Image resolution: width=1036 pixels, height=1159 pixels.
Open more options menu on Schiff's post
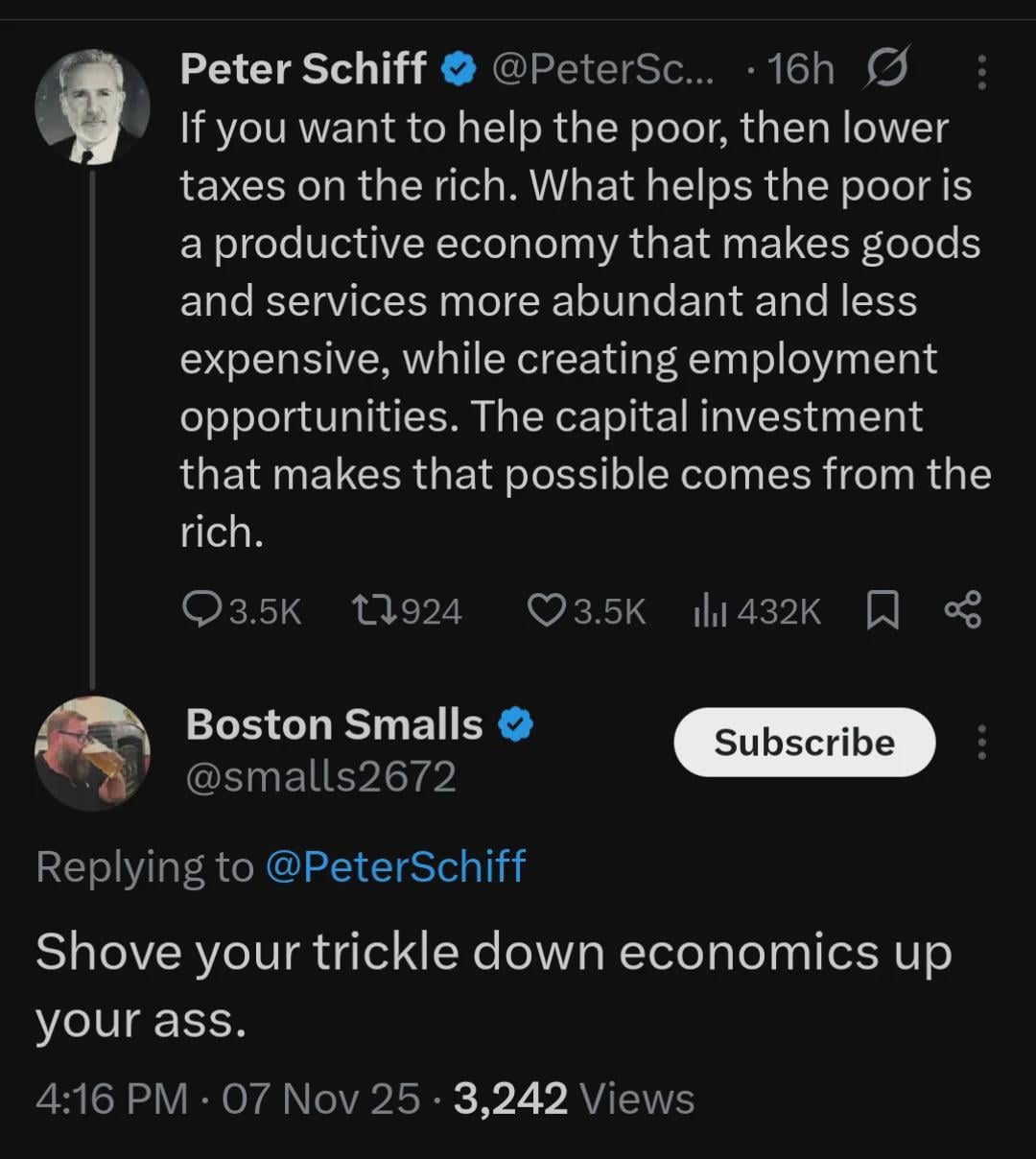980,72
